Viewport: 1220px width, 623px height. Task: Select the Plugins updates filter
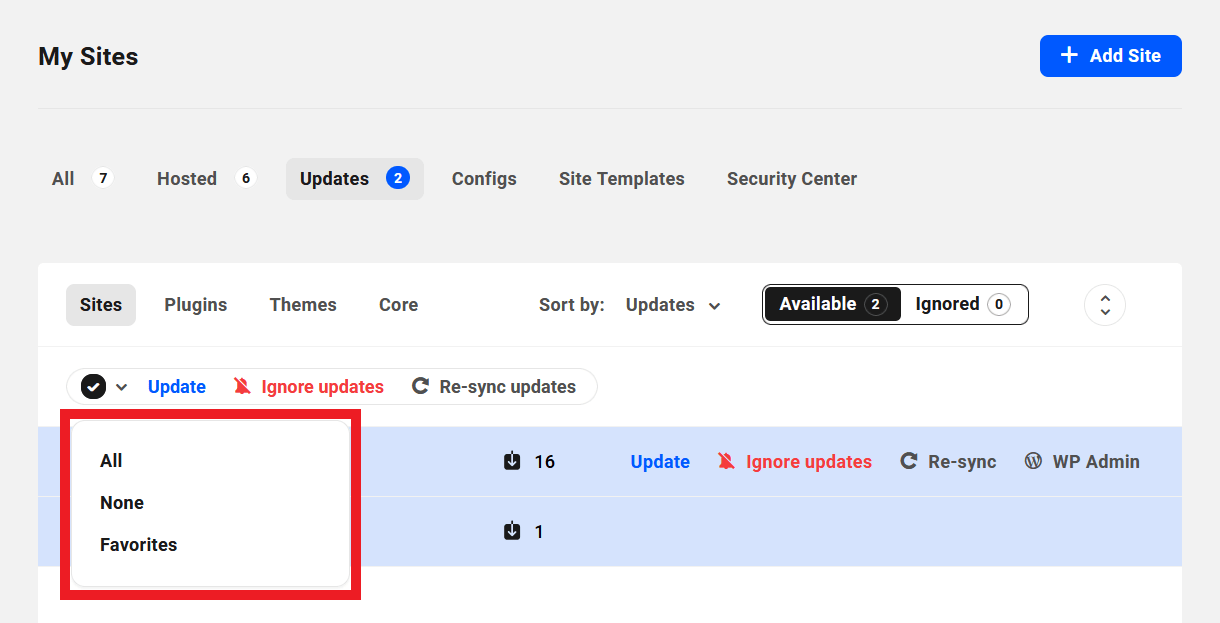pyautogui.click(x=196, y=305)
